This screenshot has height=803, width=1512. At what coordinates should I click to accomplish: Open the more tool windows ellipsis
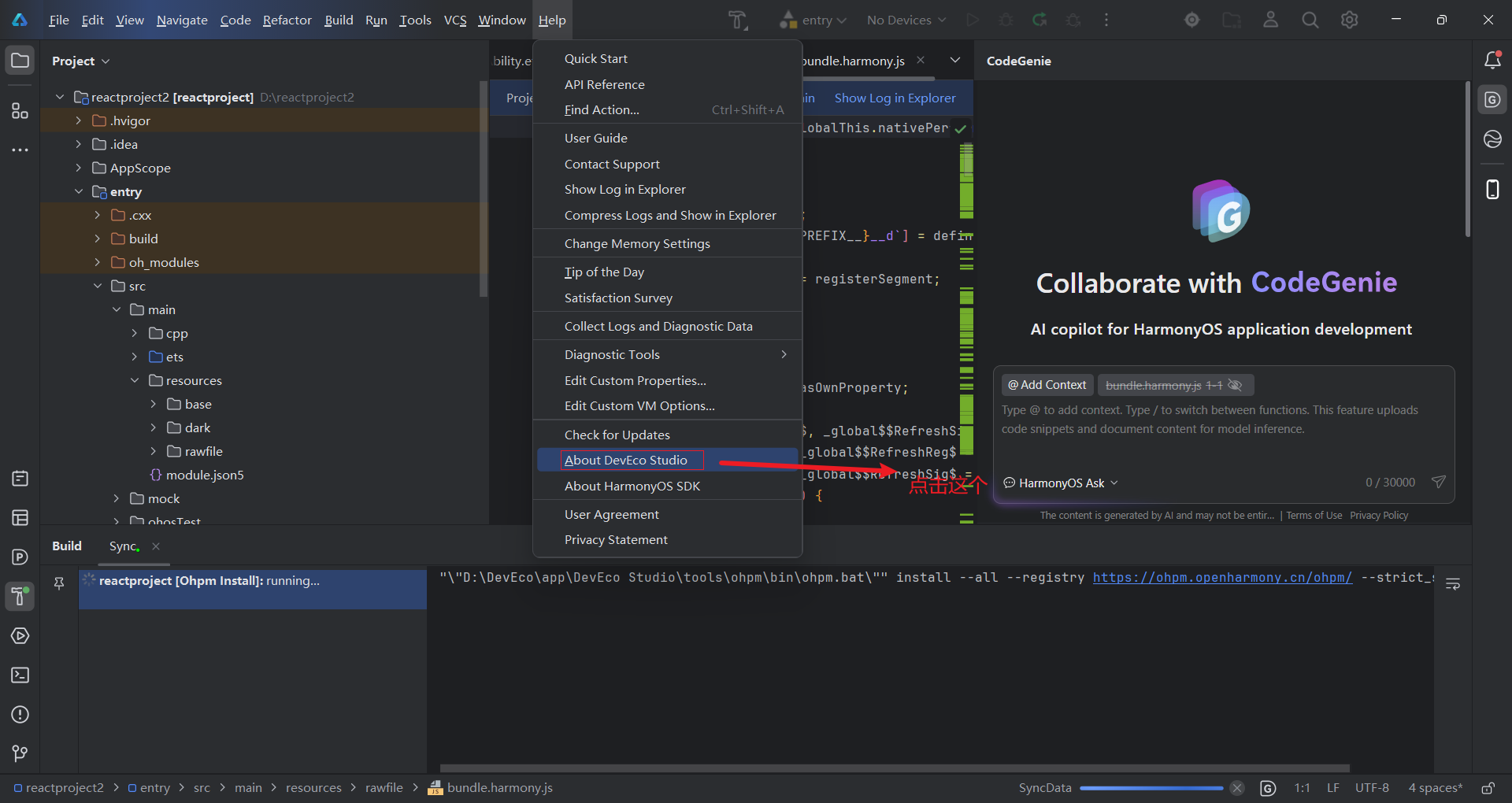coord(20,150)
